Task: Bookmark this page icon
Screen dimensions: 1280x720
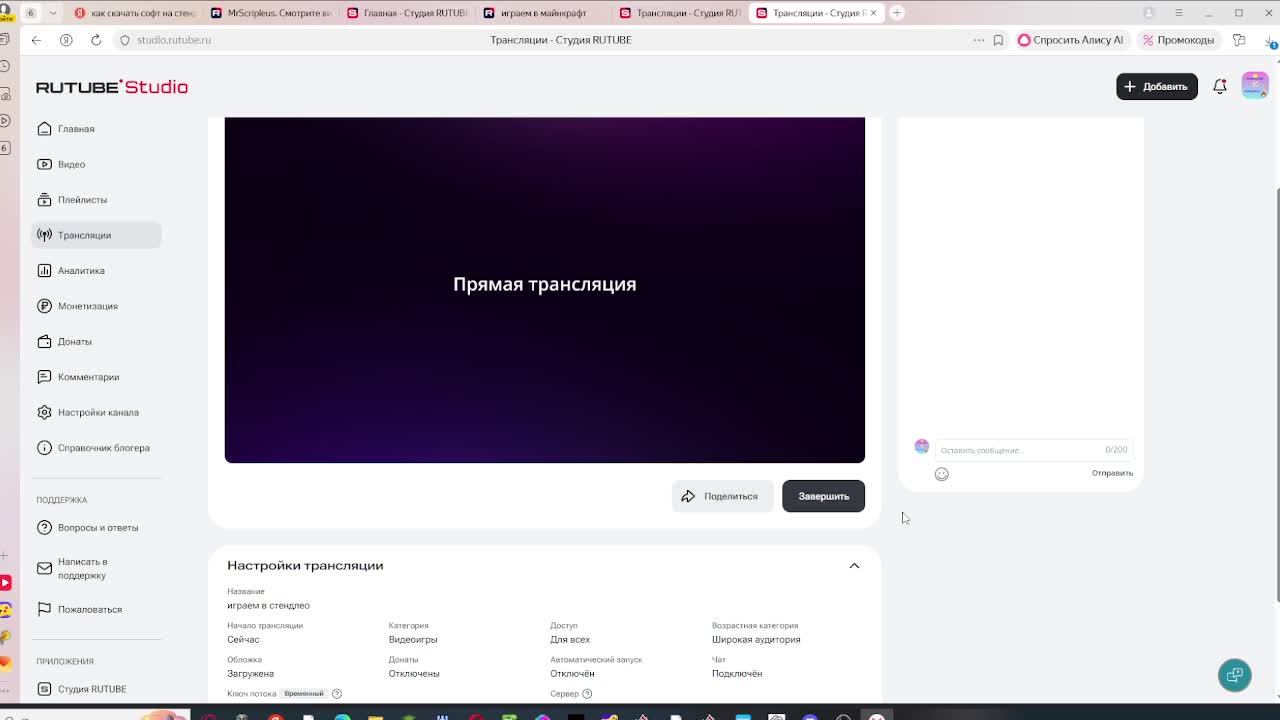Action: point(998,40)
